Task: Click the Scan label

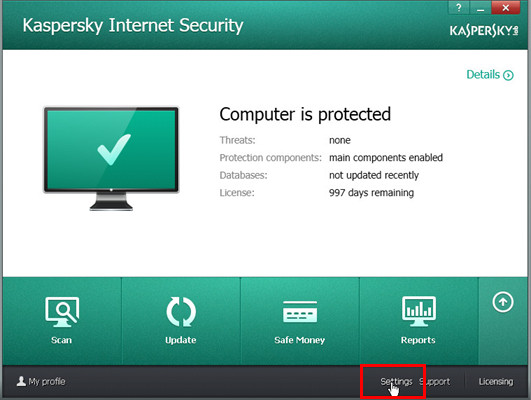Action: coord(61,340)
